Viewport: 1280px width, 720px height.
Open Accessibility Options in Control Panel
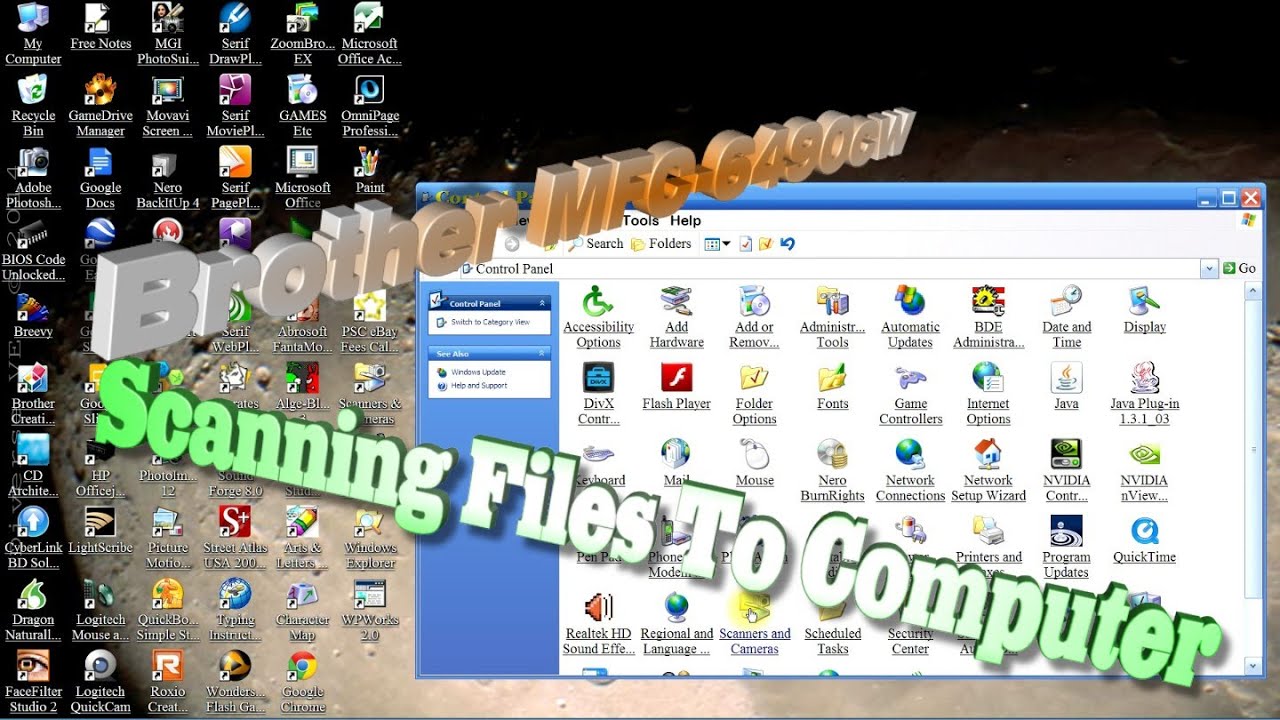598,317
